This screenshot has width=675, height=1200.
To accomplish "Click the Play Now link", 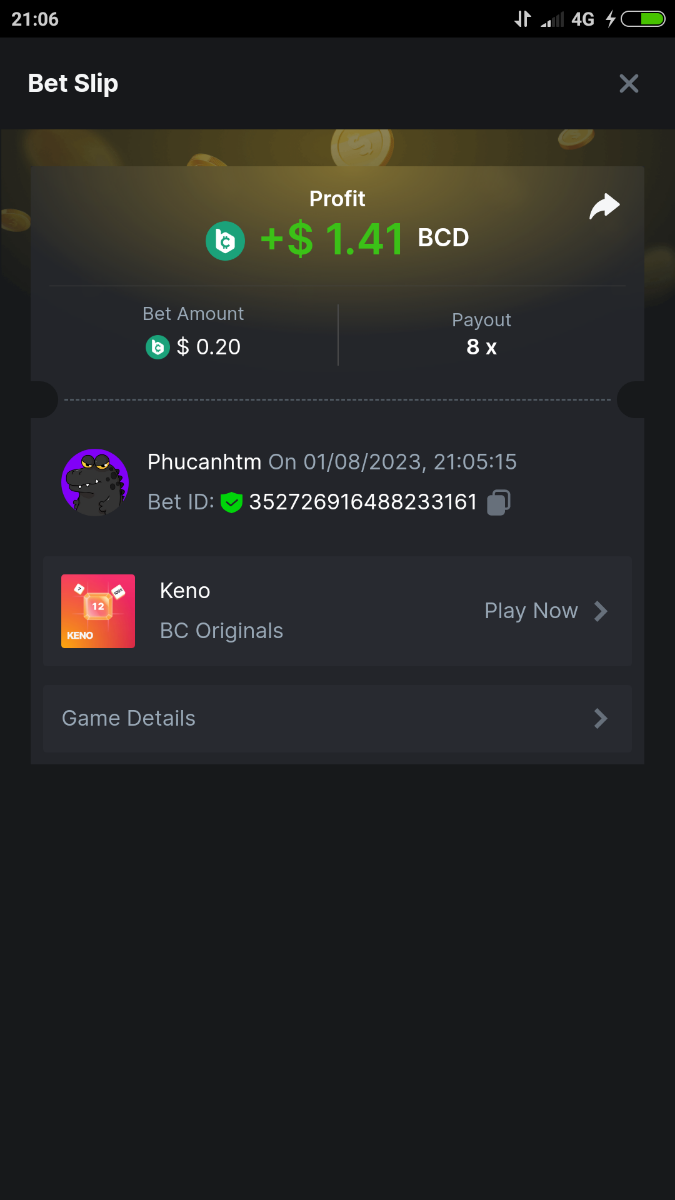I will point(531,611).
